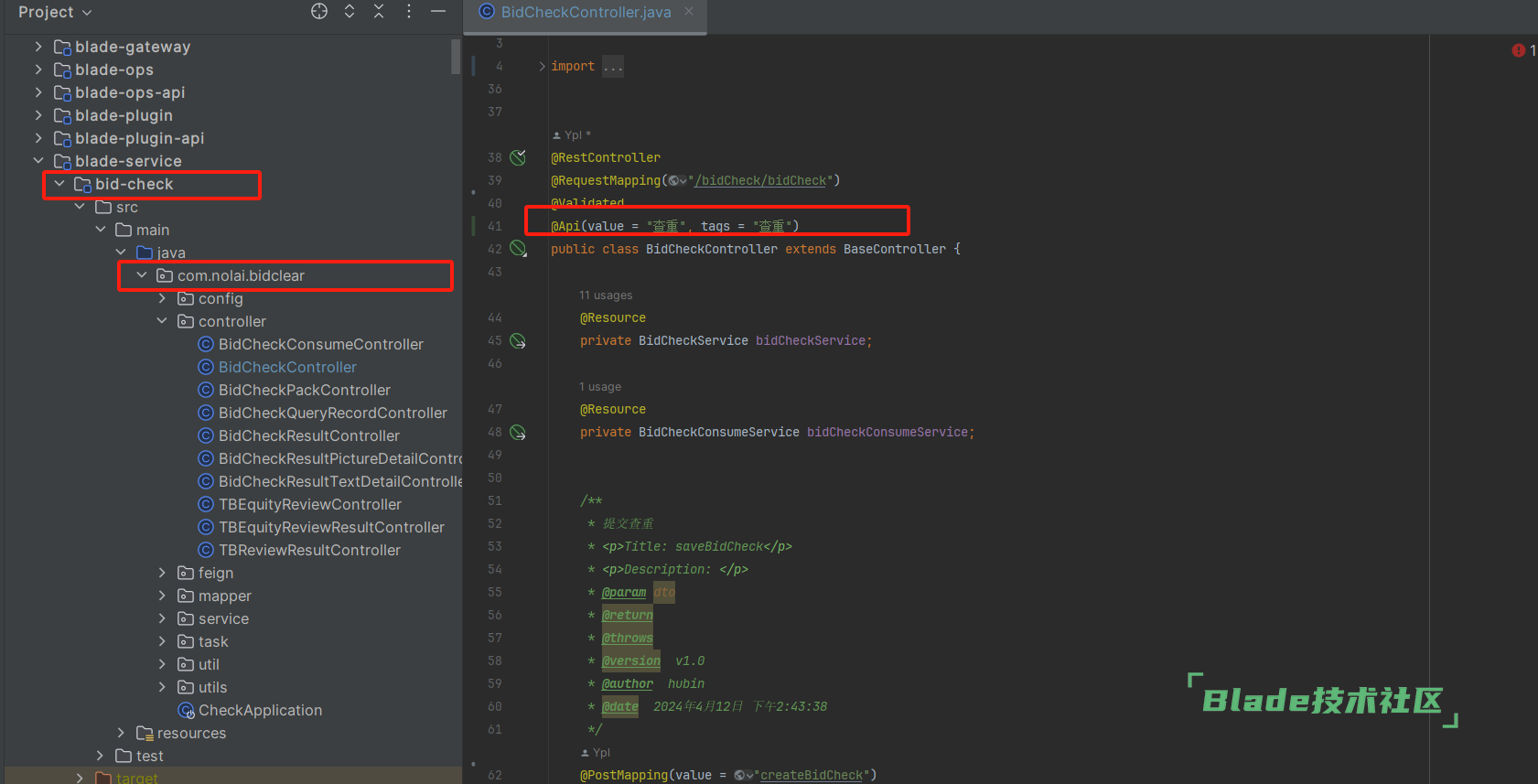Collapse the blade-service module
Image resolution: width=1538 pixels, height=784 pixels.
[38, 160]
